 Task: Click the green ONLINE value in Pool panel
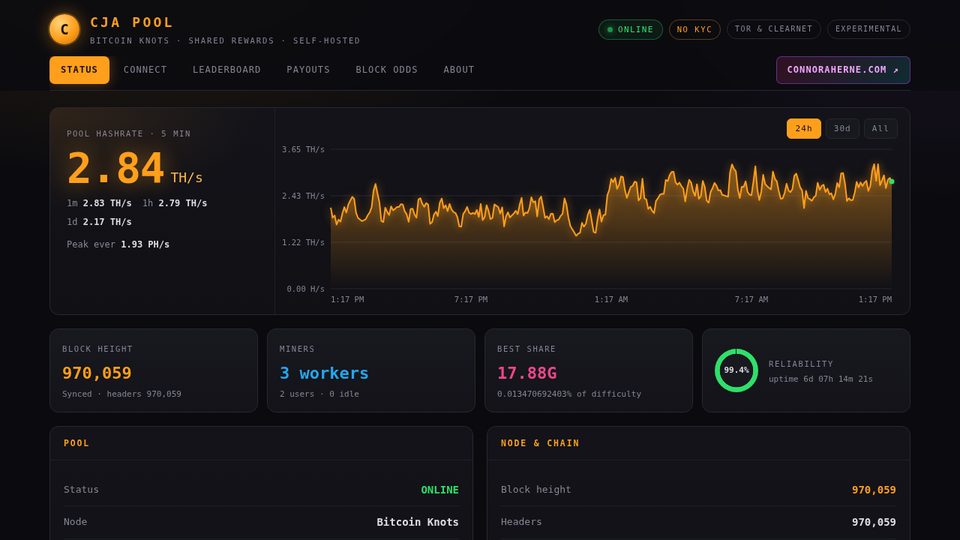(x=440, y=490)
